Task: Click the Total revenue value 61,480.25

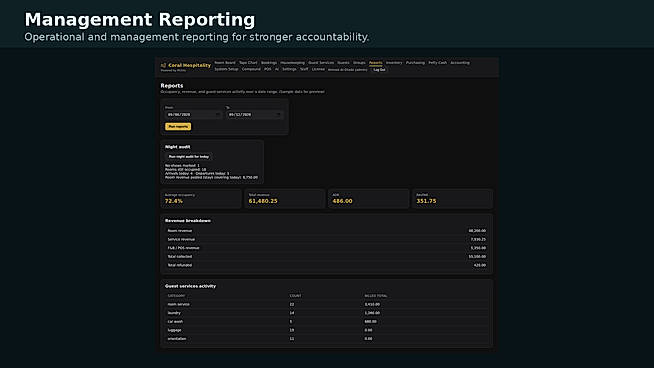Action: click(x=263, y=201)
